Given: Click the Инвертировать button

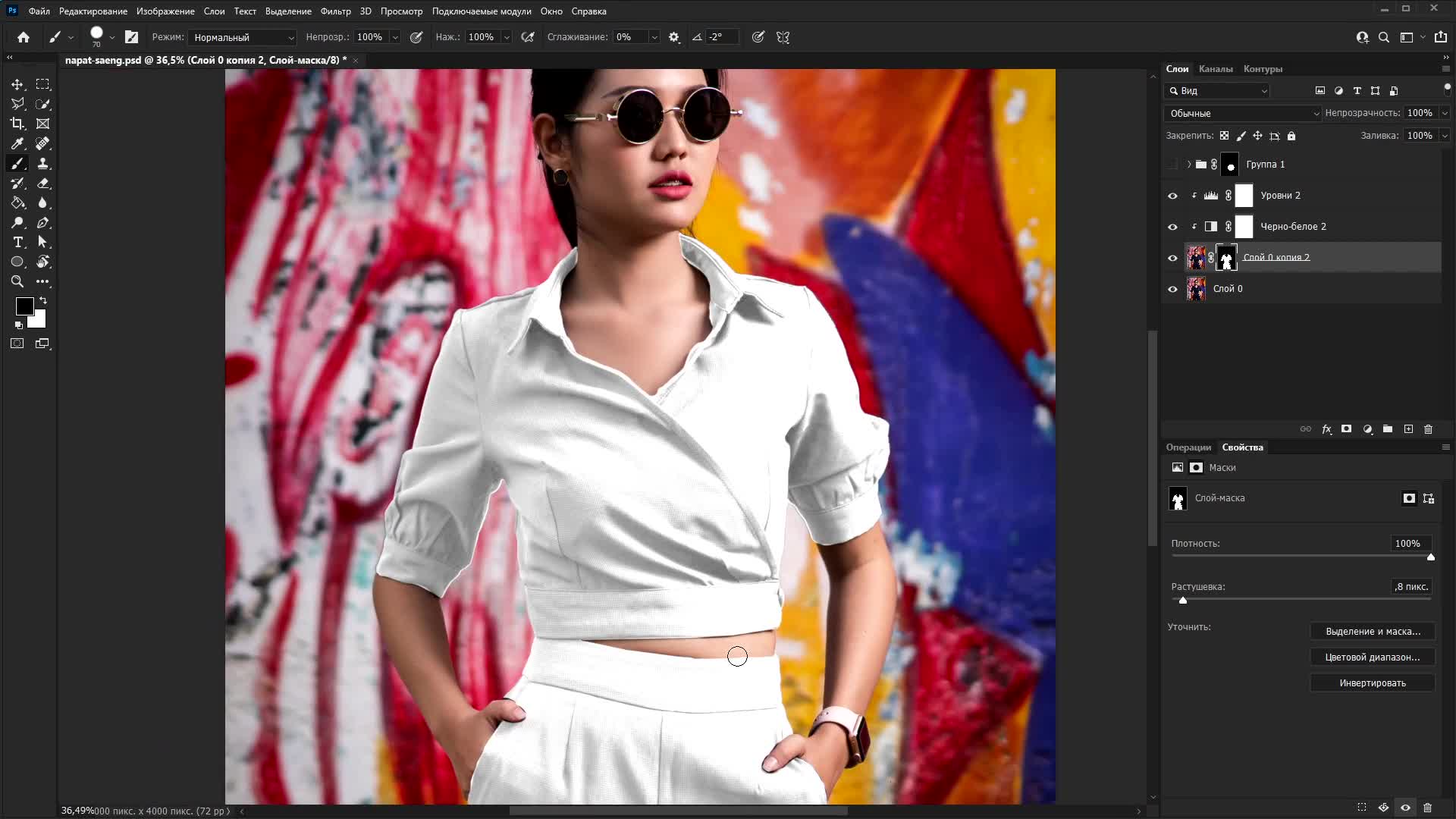Looking at the screenshot, I should coord(1372,683).
